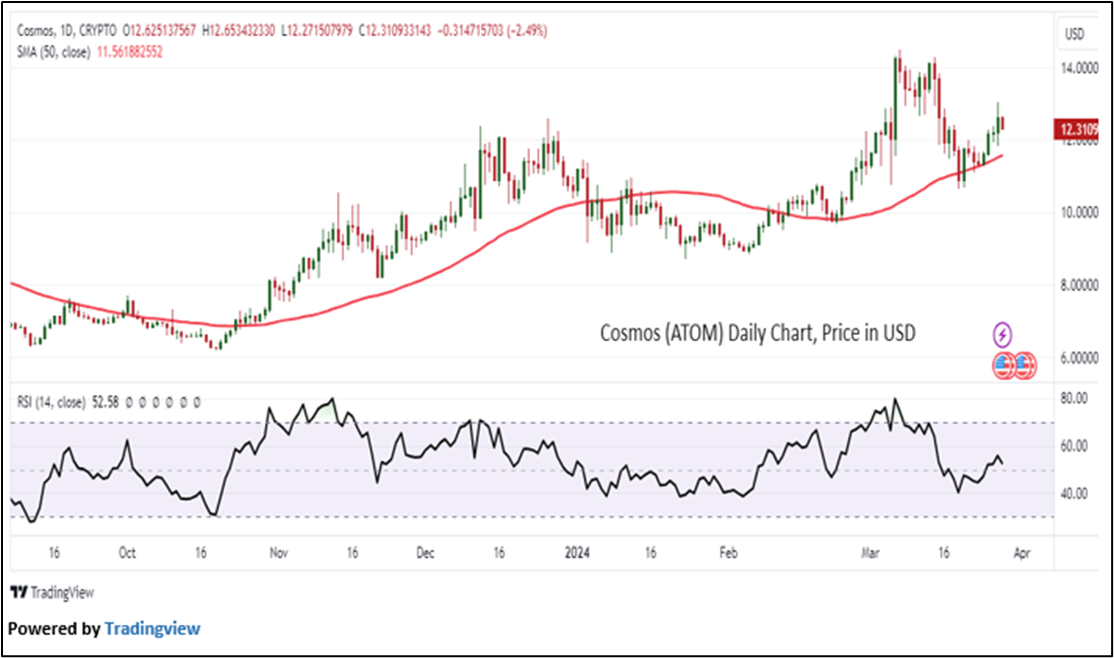Click the 14.0000 price axis label

pyautogui.click(x=1079, y=68)
